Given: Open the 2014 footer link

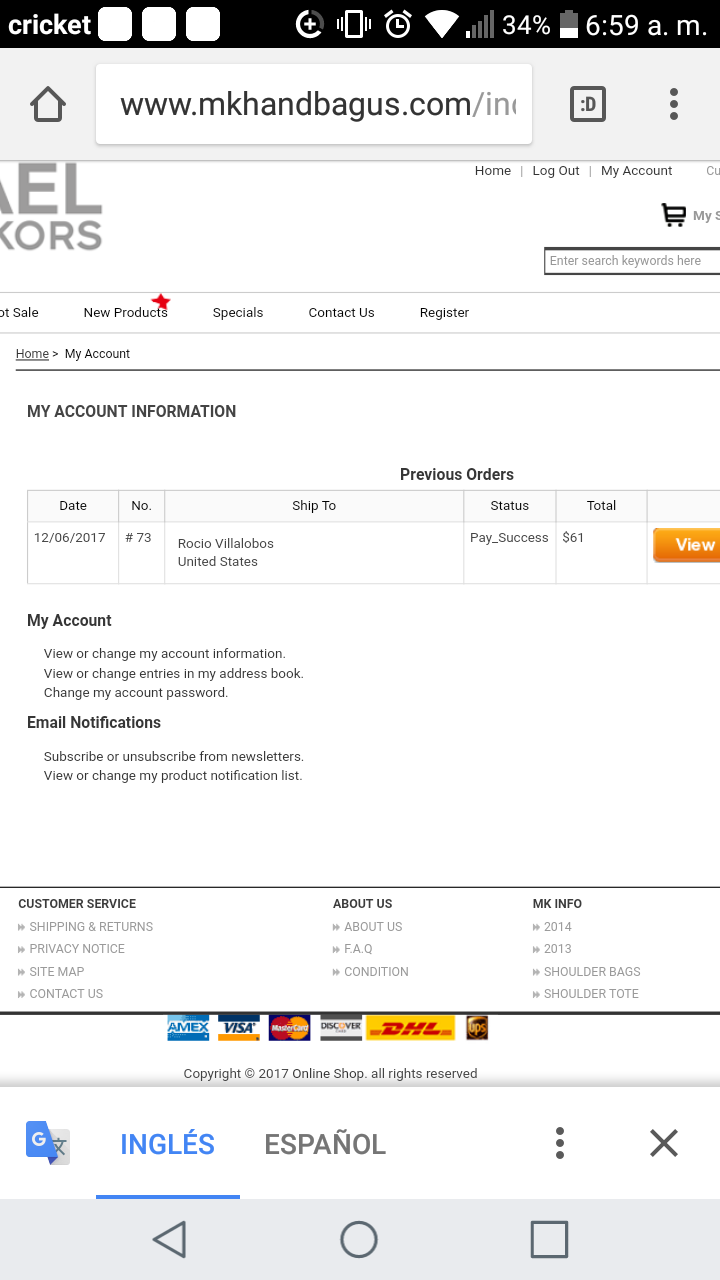Looking at the screenshot, I should pos(558,927).
